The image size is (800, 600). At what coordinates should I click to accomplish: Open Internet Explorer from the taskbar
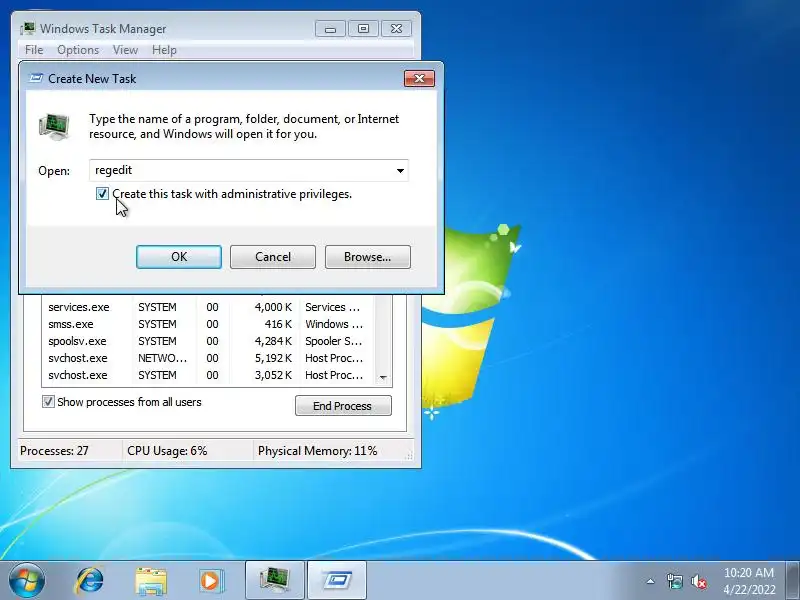click(x=90, y=580)
